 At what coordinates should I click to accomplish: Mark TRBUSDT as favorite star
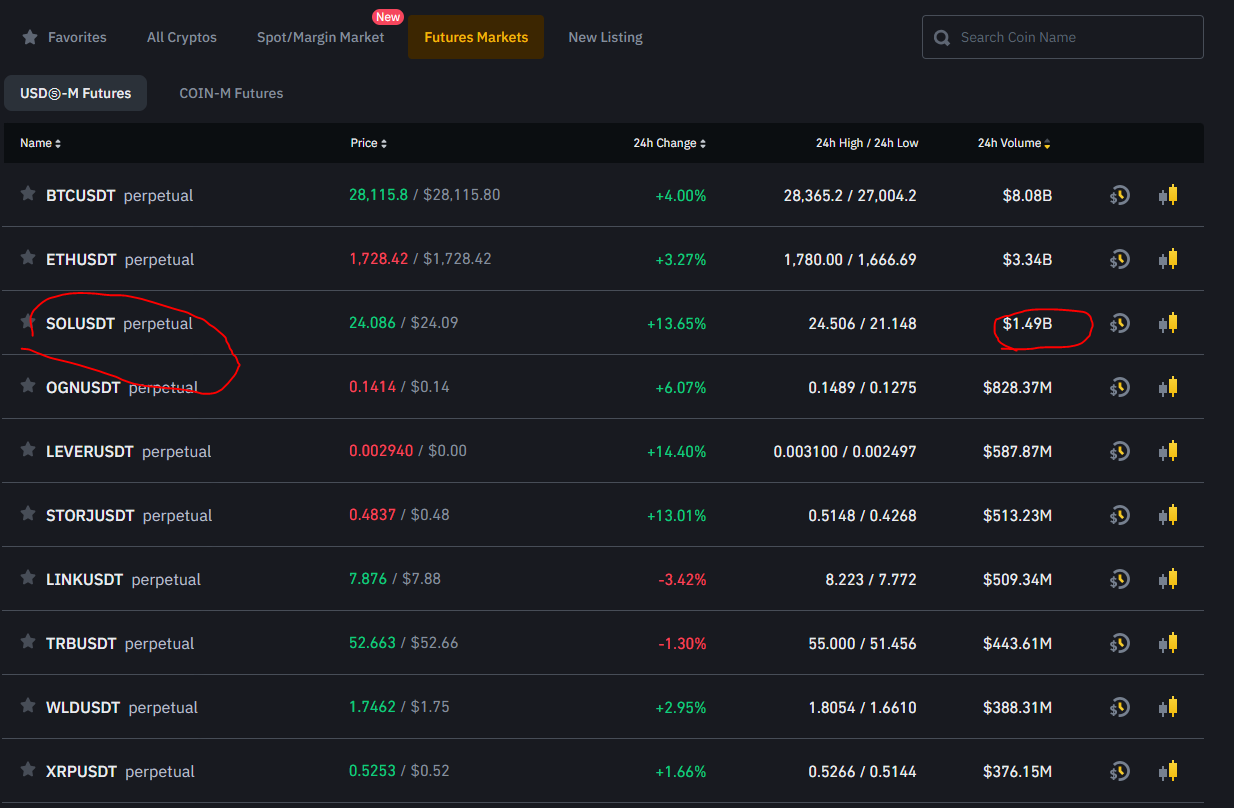[x=28, y=642]
